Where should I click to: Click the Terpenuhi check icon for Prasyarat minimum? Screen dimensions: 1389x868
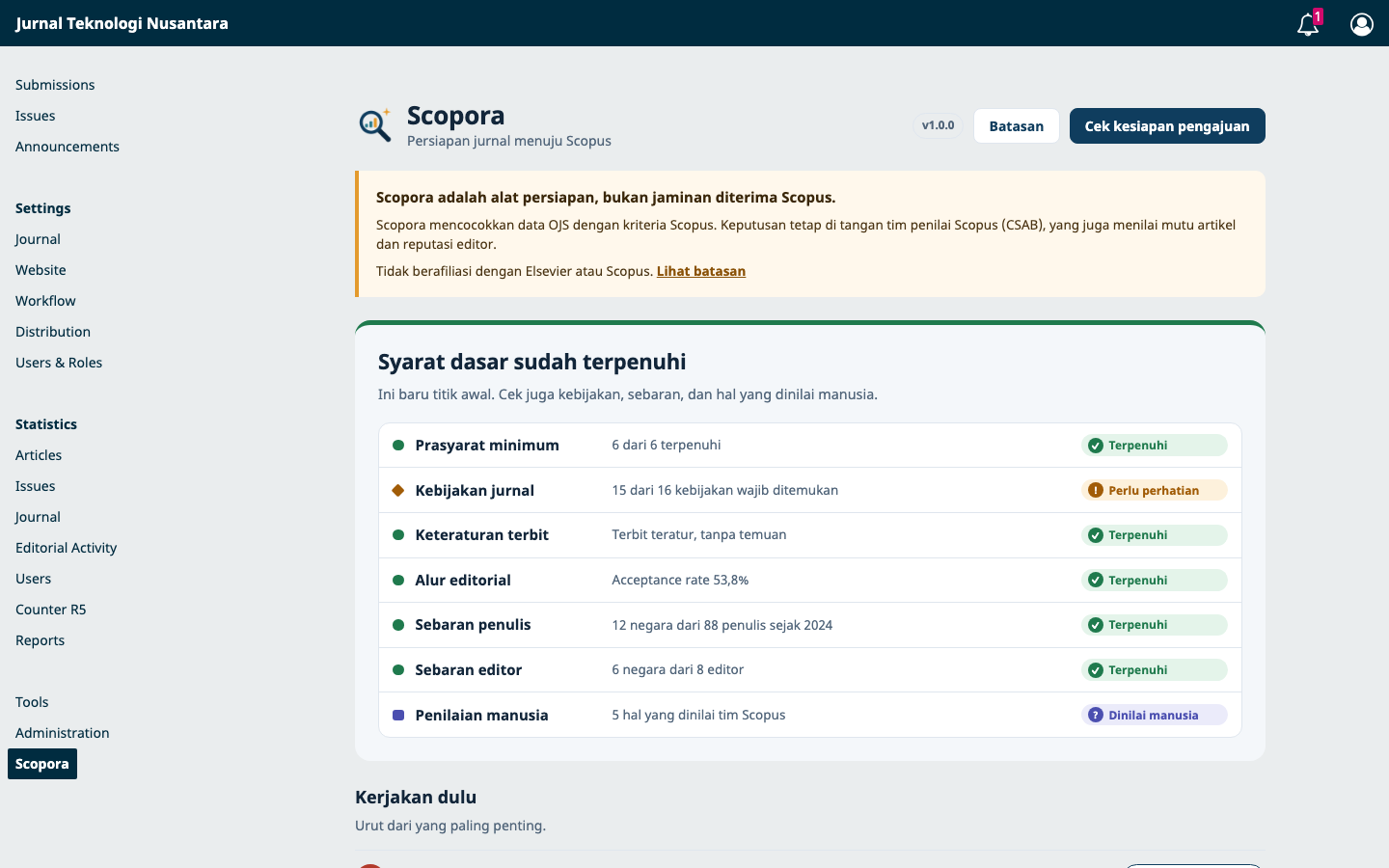click(x=1096, y=446)
